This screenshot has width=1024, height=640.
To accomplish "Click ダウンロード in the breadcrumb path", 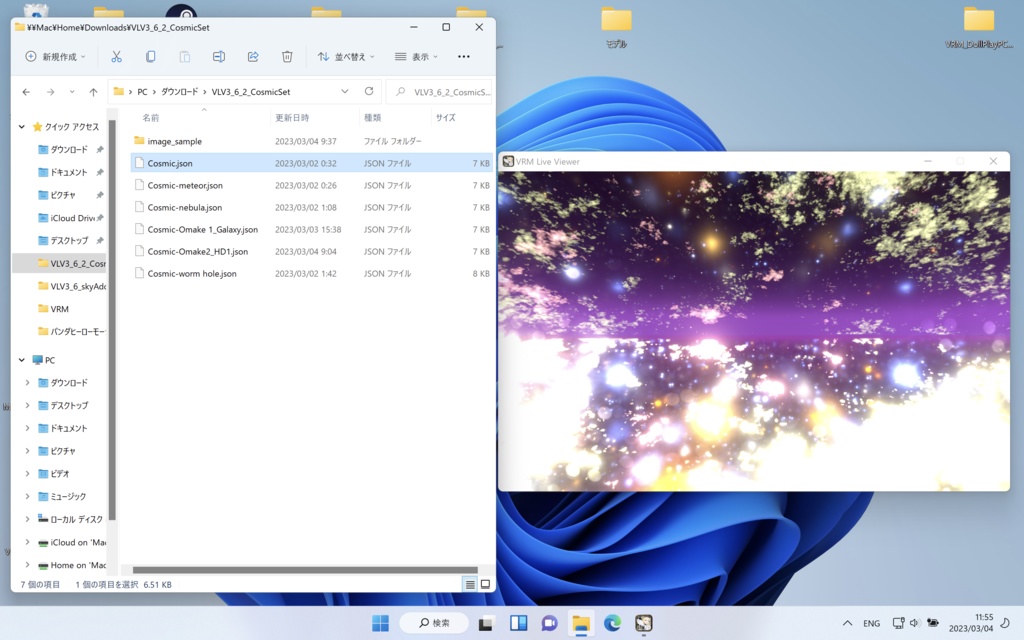I will tap(180, 92).
